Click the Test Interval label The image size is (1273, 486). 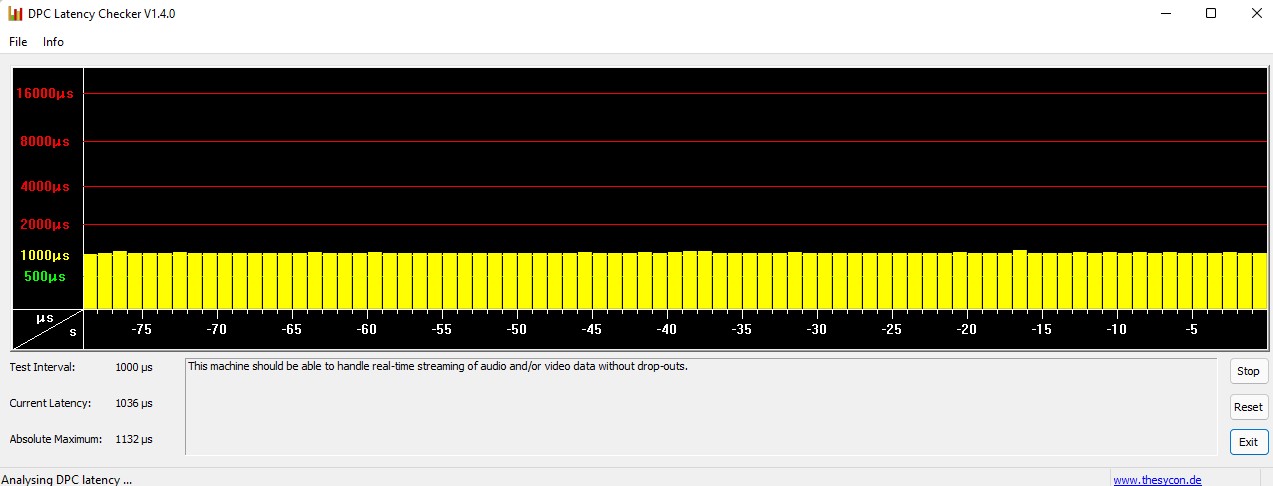[42, 367]
